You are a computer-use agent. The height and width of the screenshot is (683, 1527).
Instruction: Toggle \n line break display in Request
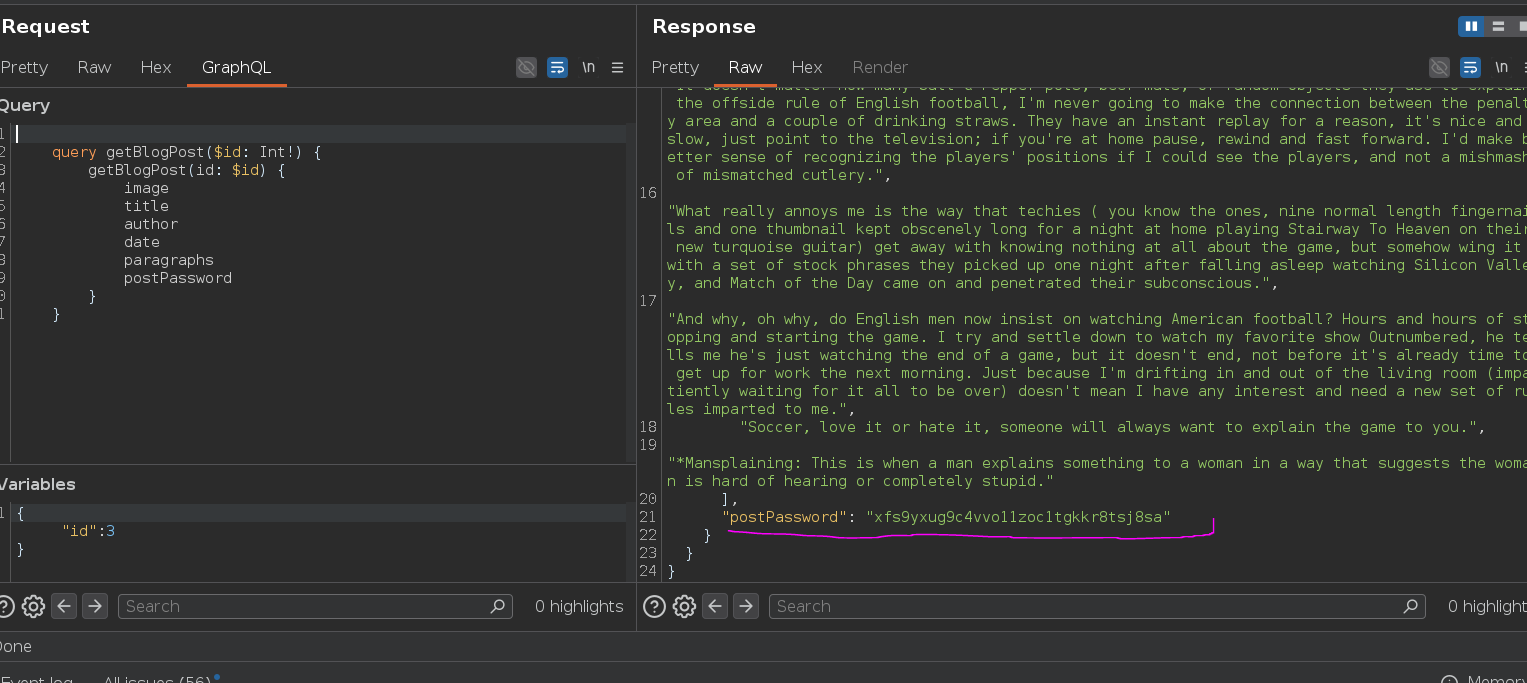(589, 67)
